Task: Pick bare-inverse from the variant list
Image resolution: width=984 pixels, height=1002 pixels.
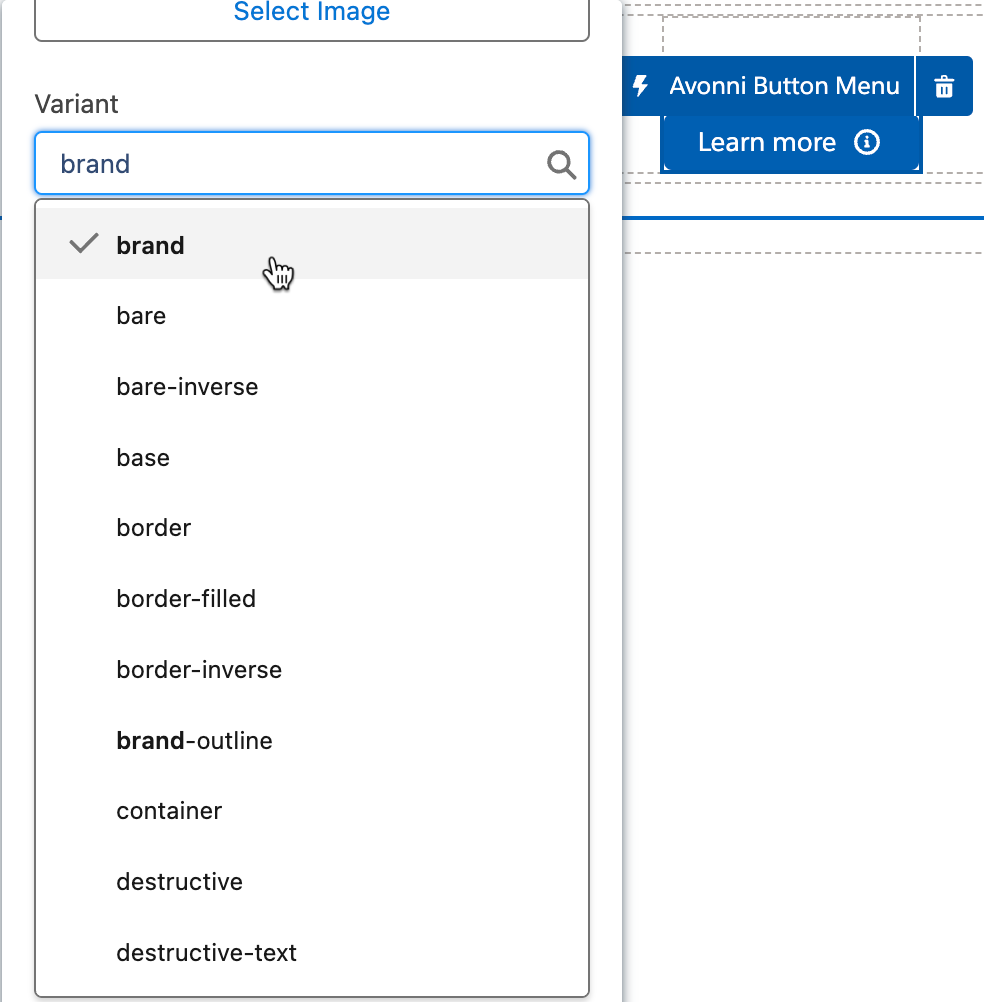Action: [x=187, y=387]
